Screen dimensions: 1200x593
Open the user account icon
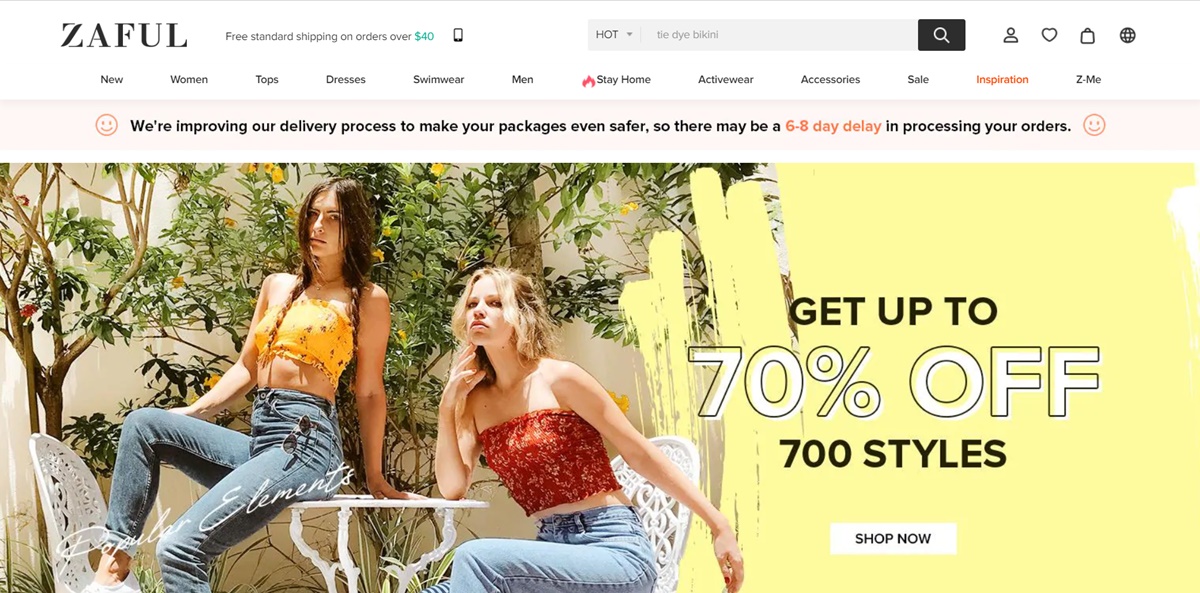[1010, 35]
